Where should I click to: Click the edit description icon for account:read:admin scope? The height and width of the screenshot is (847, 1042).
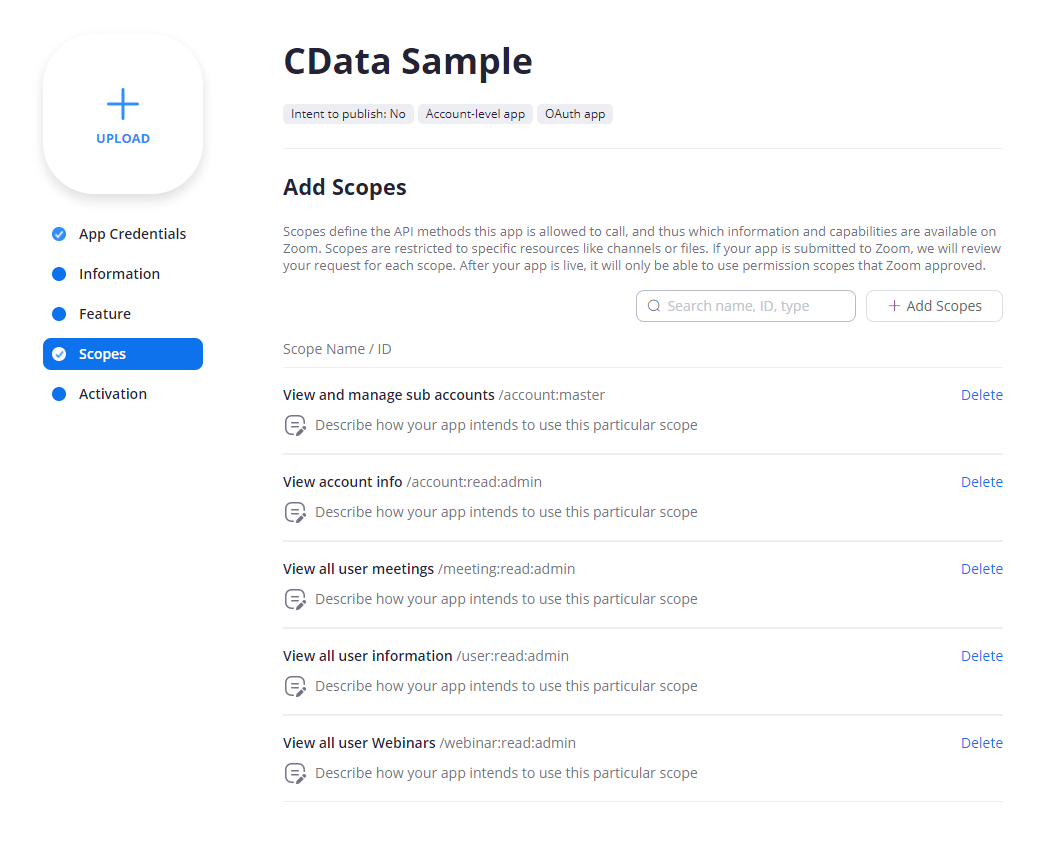295,512
